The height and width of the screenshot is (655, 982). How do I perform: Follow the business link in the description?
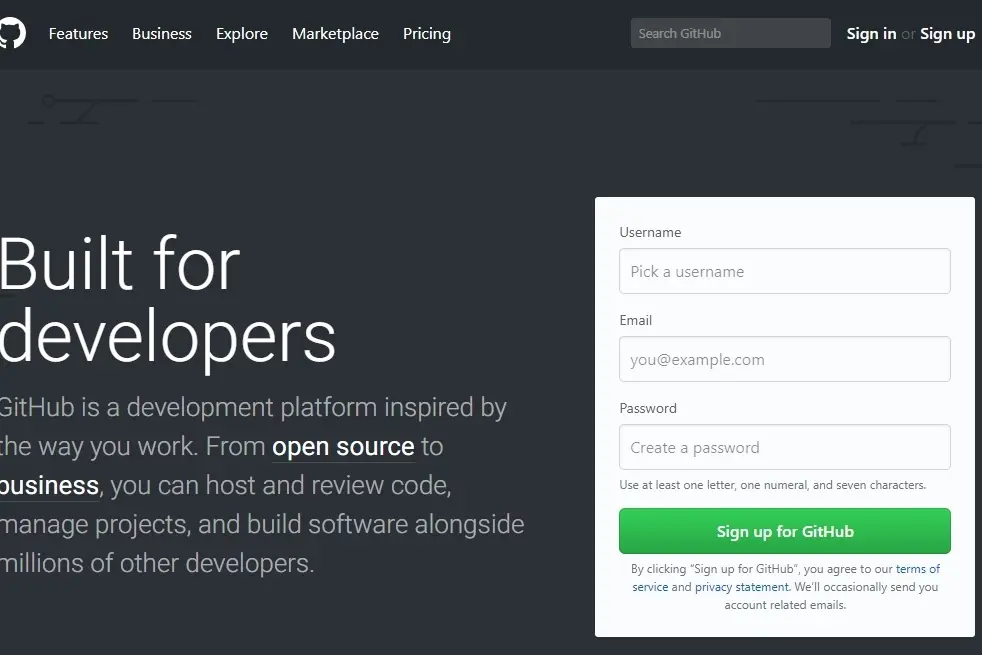point(49,486)
